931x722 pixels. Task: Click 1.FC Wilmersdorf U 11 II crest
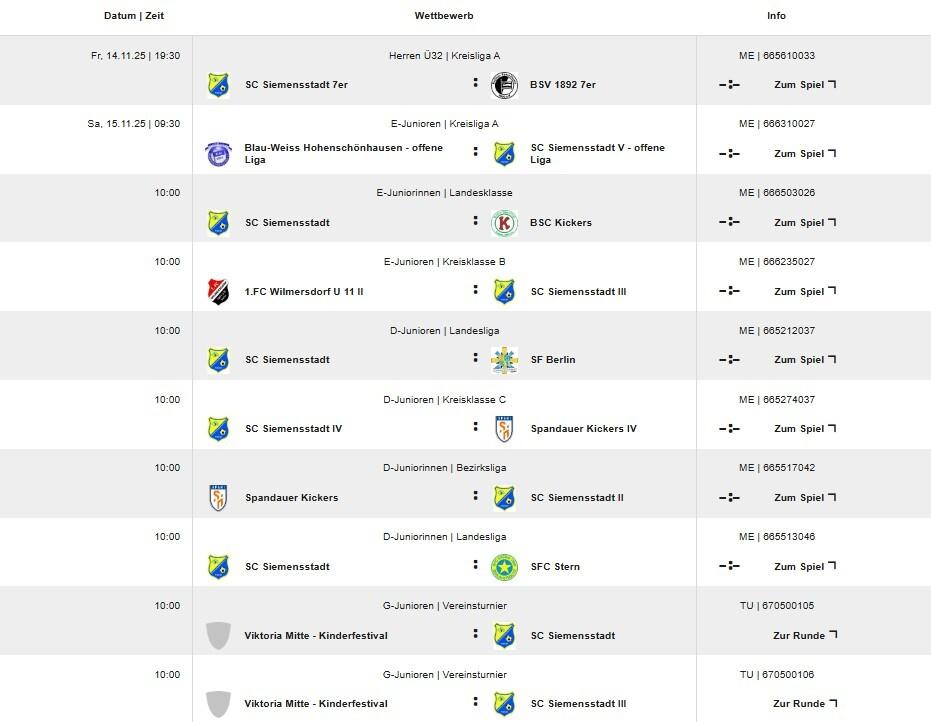pyautogui.click(x=218, y=292)
